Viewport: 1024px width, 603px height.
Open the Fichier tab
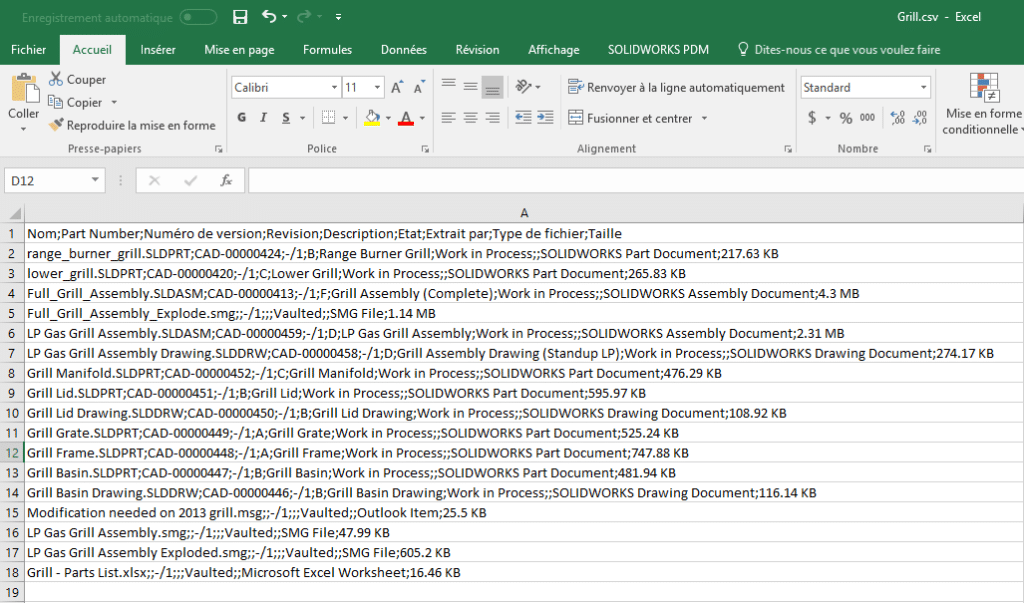(x=29, y=50)
